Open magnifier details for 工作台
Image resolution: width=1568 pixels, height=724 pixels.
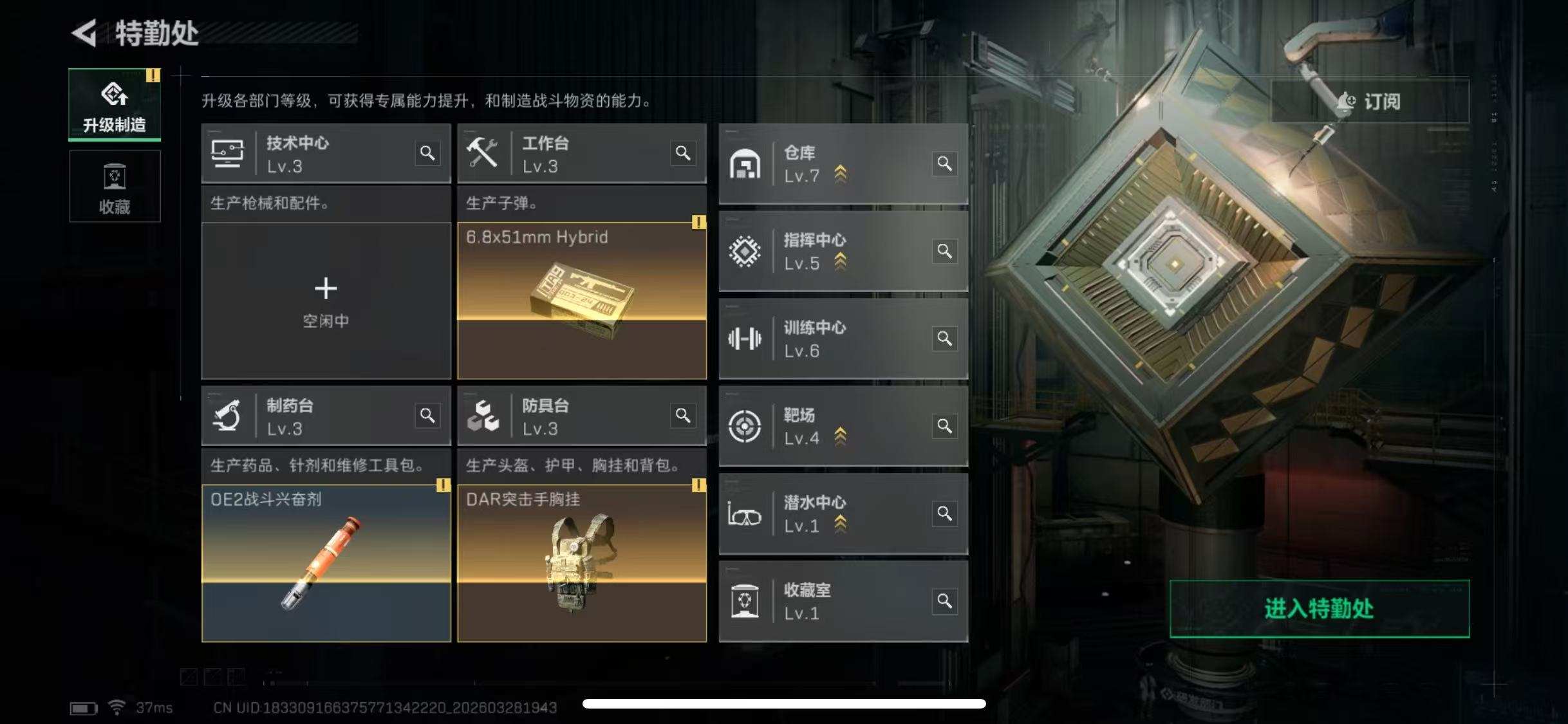683,153
